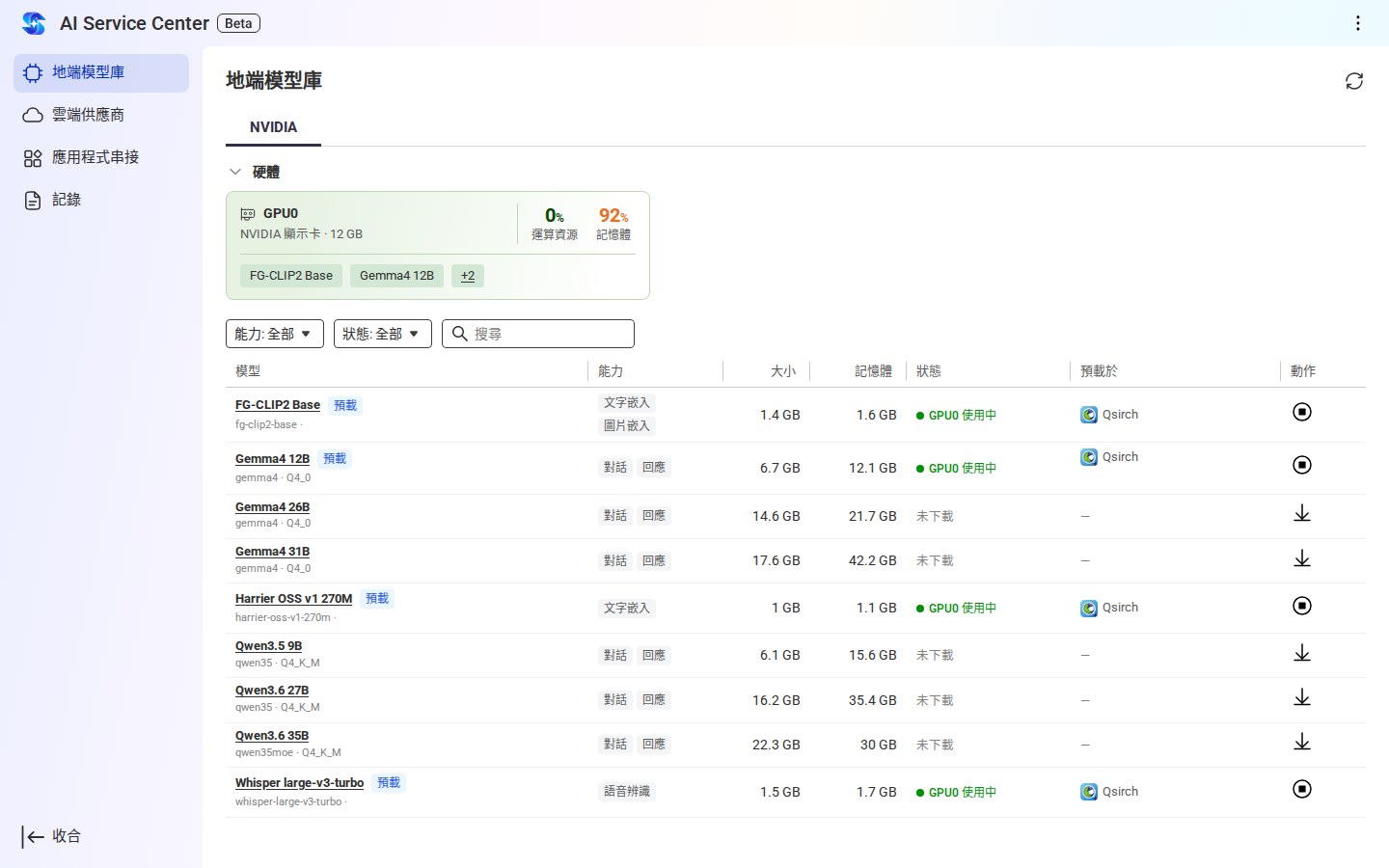Click the Qsirch icon in the FG-CLIP2 Base row

click(1089, 415)
